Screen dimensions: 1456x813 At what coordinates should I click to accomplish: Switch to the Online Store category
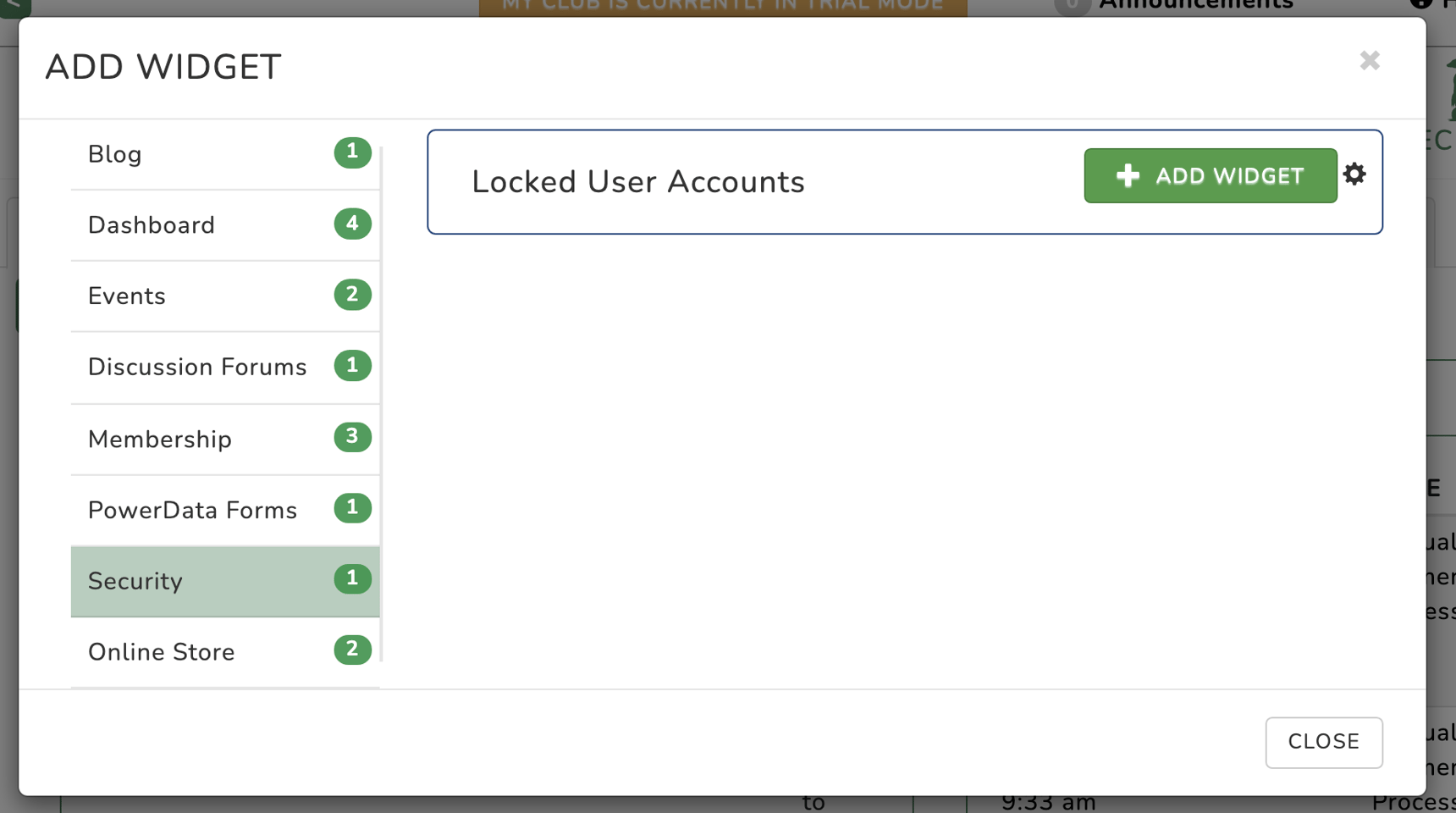point(169,651)
